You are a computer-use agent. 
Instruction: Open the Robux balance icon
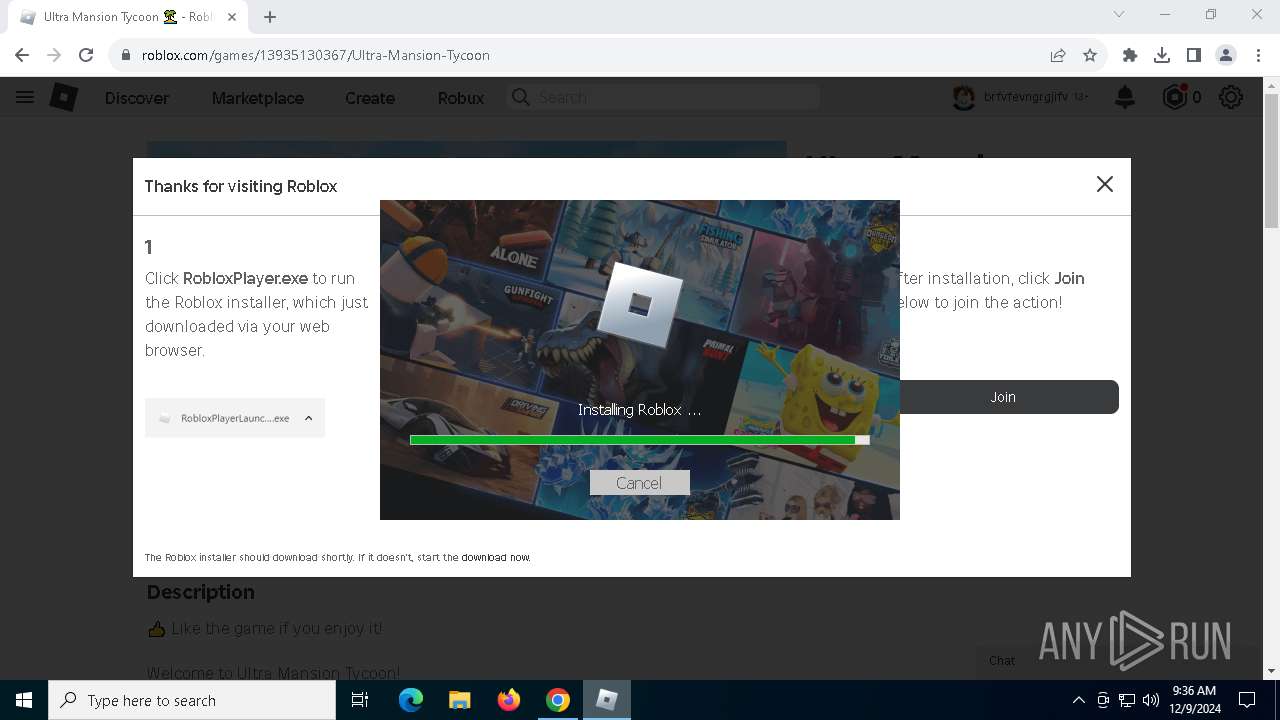(x=1175, y=97)
